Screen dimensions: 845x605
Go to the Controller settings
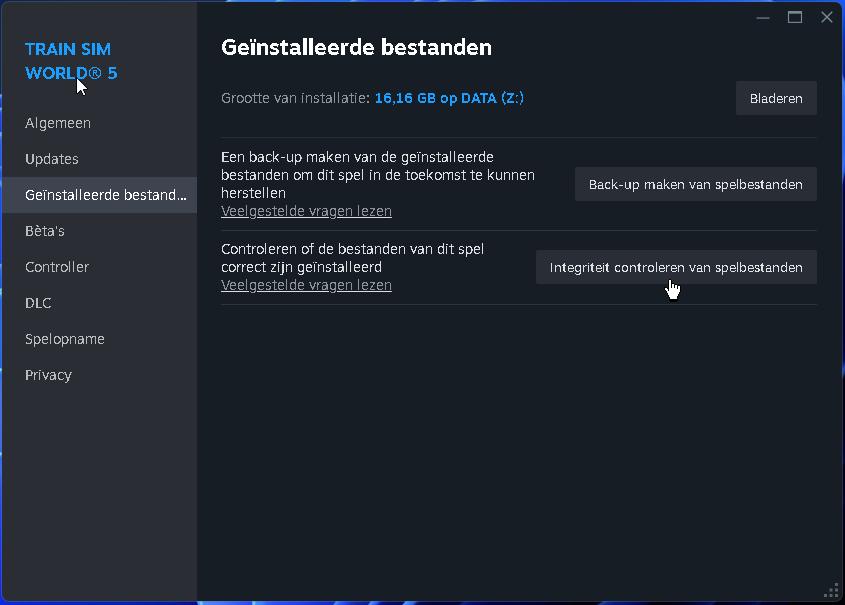(x=99, y=267)
